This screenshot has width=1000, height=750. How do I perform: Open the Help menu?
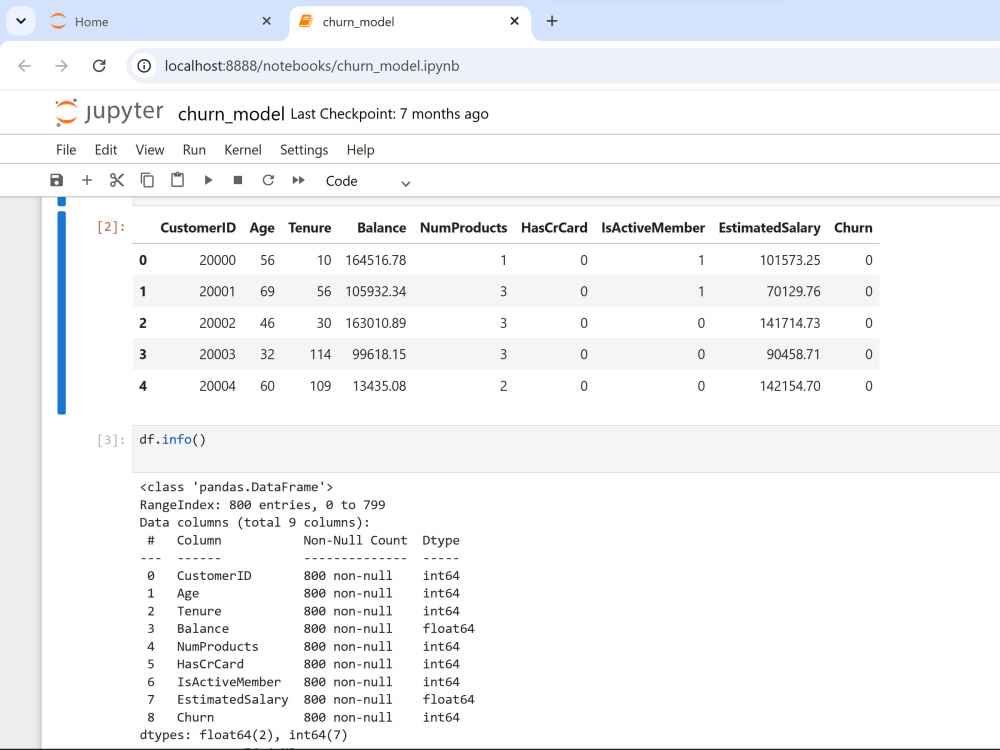pos(360,150)
